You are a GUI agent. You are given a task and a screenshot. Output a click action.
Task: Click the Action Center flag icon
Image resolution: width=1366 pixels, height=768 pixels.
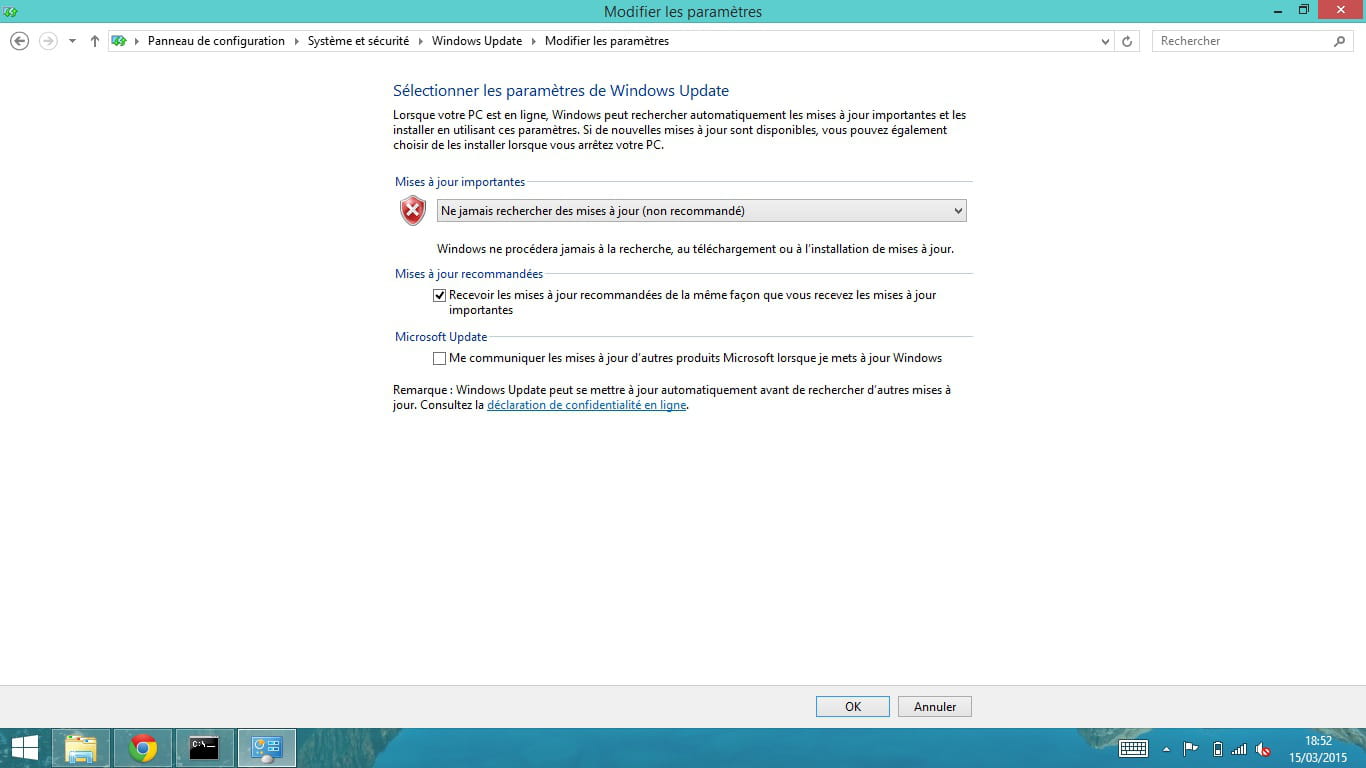tap(1190, 749)
